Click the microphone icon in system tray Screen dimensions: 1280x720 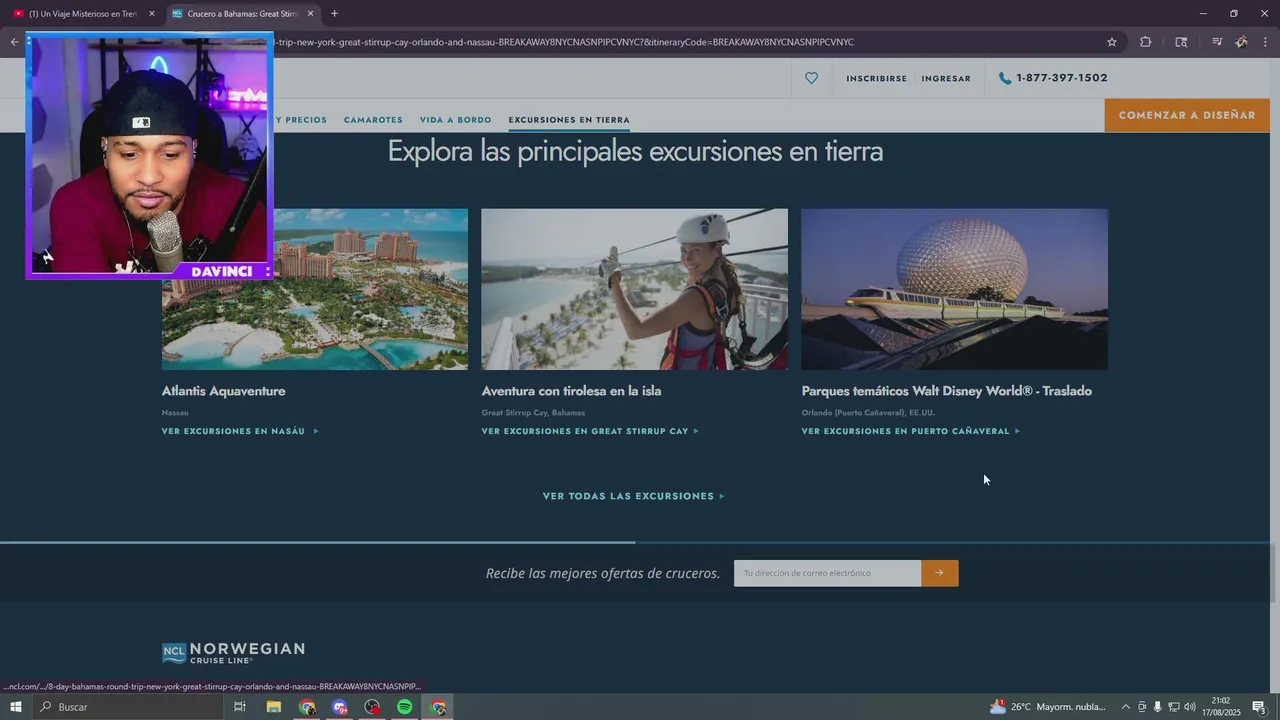[1158, 707]
